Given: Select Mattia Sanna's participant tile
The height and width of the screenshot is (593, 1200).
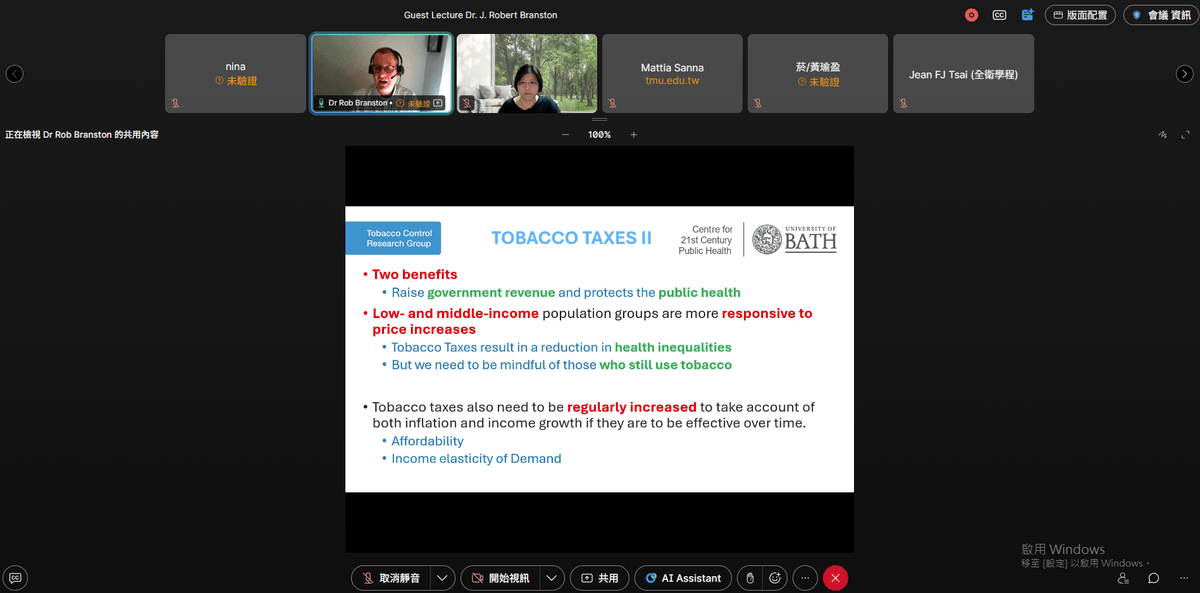Looking at the screenshot, I should (672, 73).
